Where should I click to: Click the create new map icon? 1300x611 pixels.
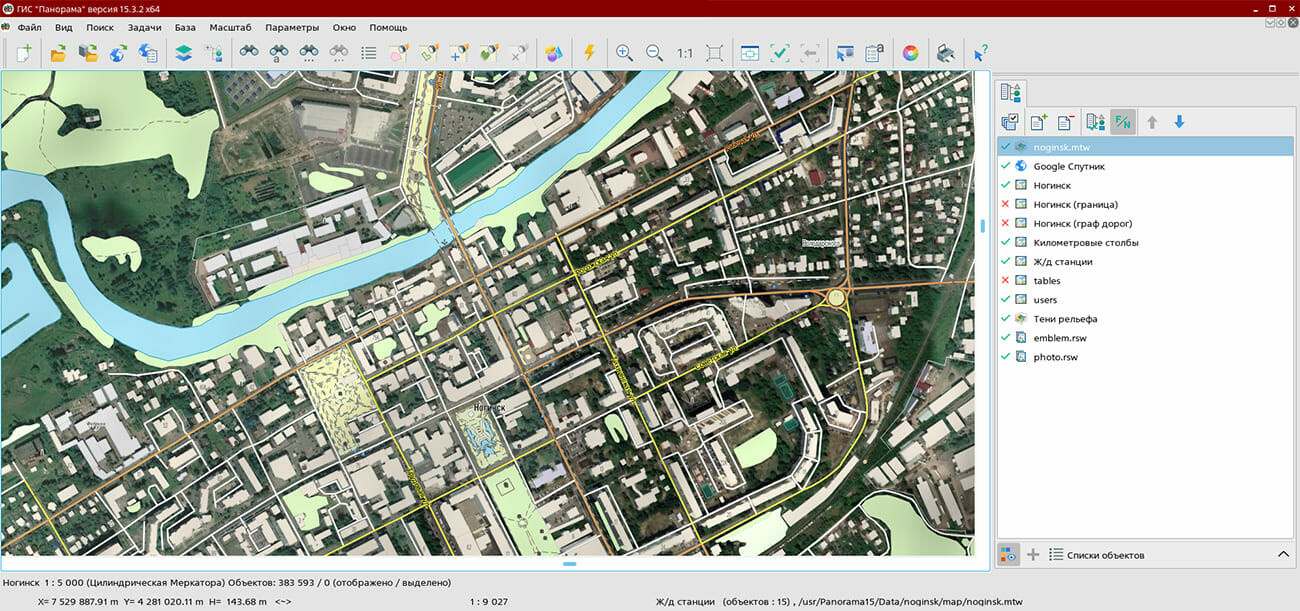tap(23, 53)
